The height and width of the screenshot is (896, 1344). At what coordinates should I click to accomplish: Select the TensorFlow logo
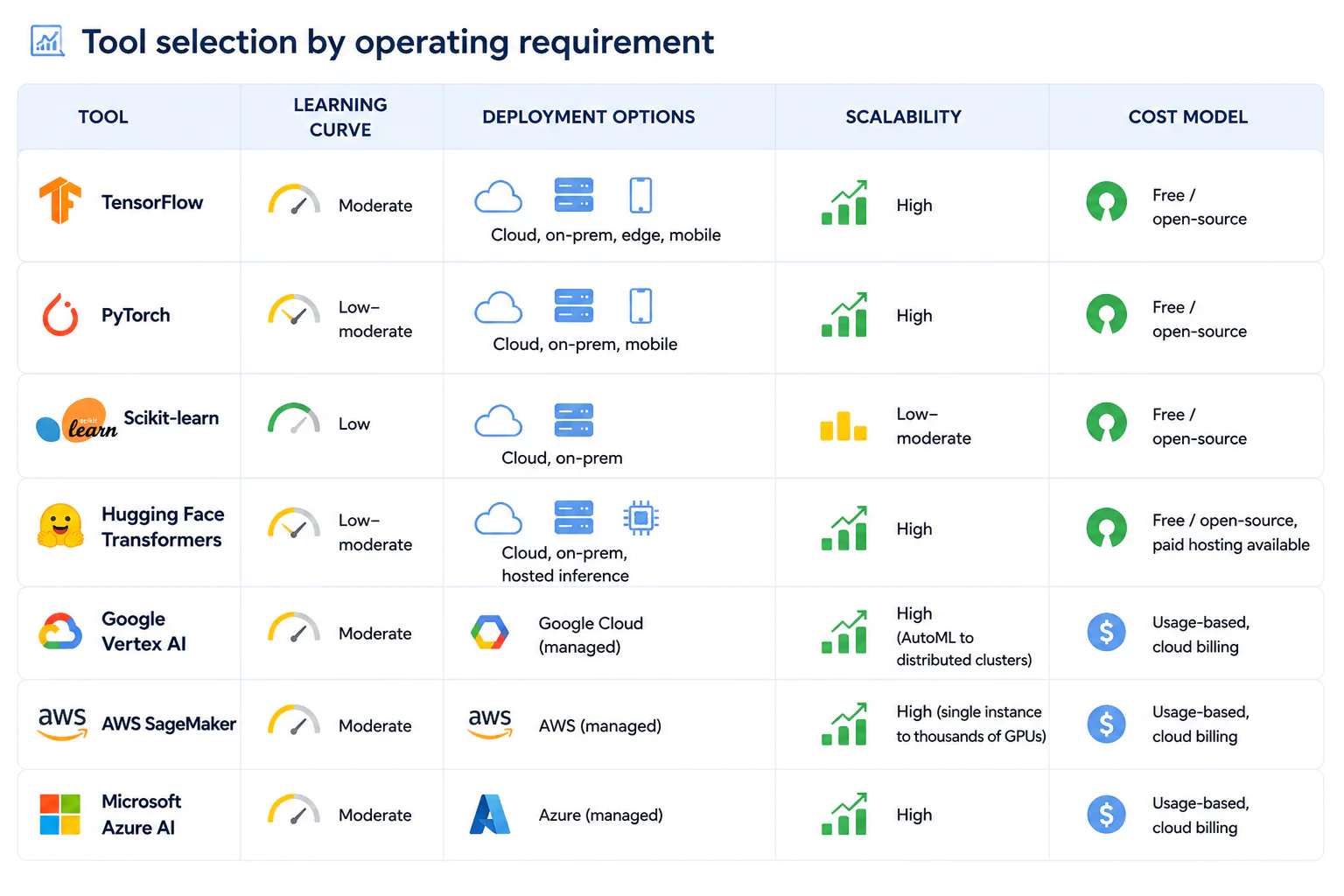pyautogui.click(x=60, y=200)
